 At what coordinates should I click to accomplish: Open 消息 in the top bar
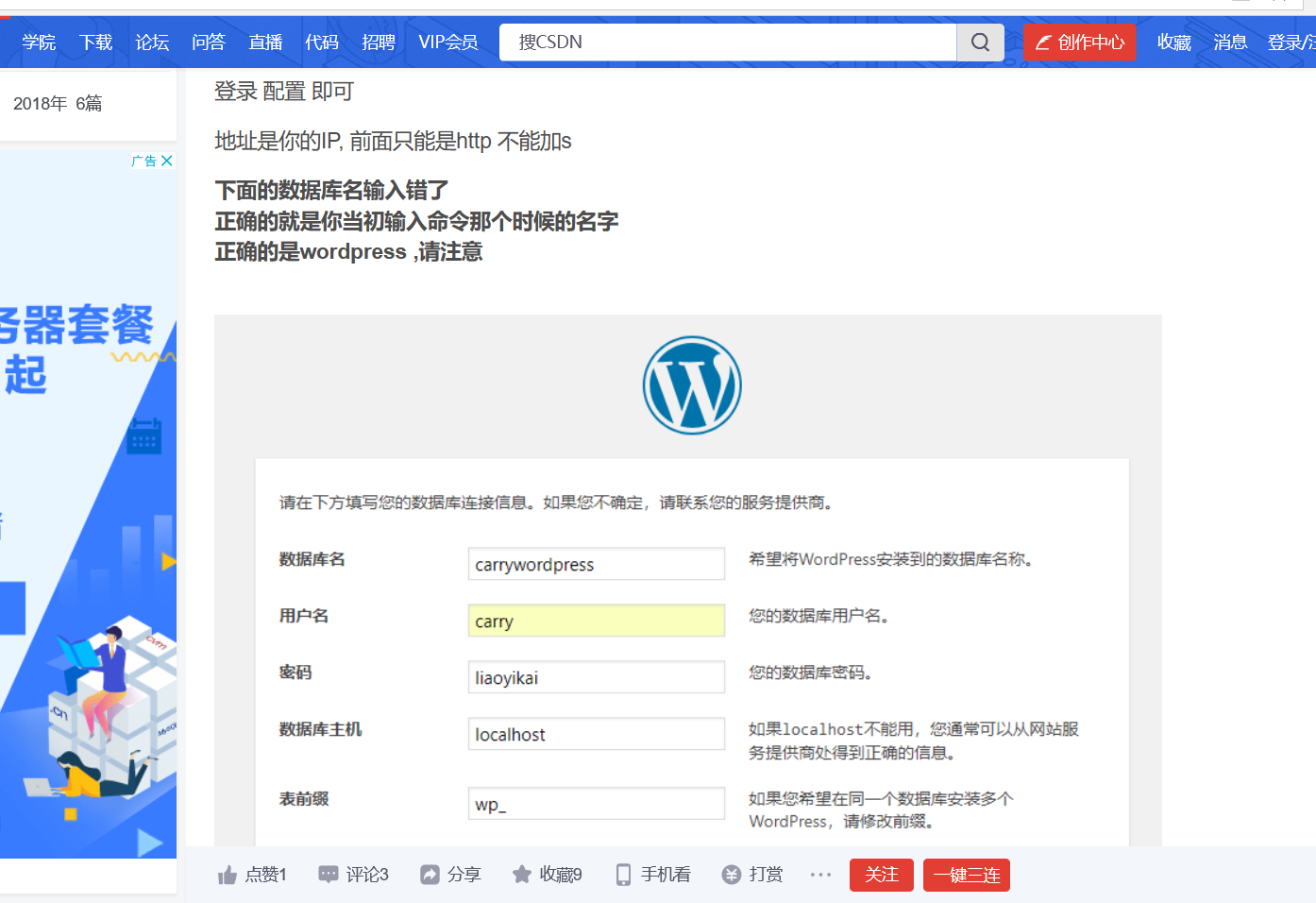coord(1231,43)
